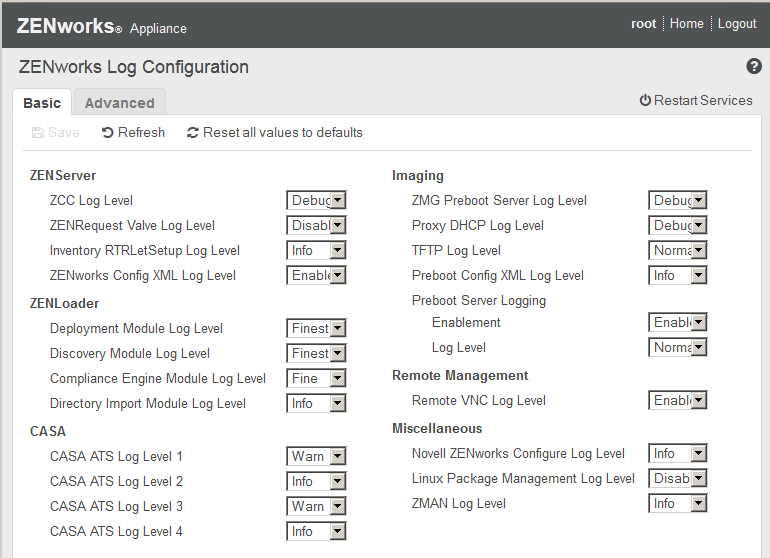Select the Linux Package Management Log Level dropdown
This screenshot has height=558, width=770.
(x=678, y=479)
